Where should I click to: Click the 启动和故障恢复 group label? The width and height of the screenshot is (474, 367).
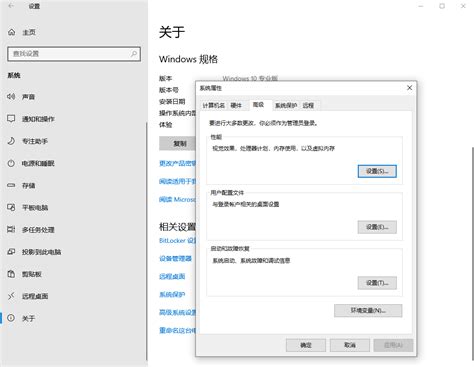pos(230,249)
